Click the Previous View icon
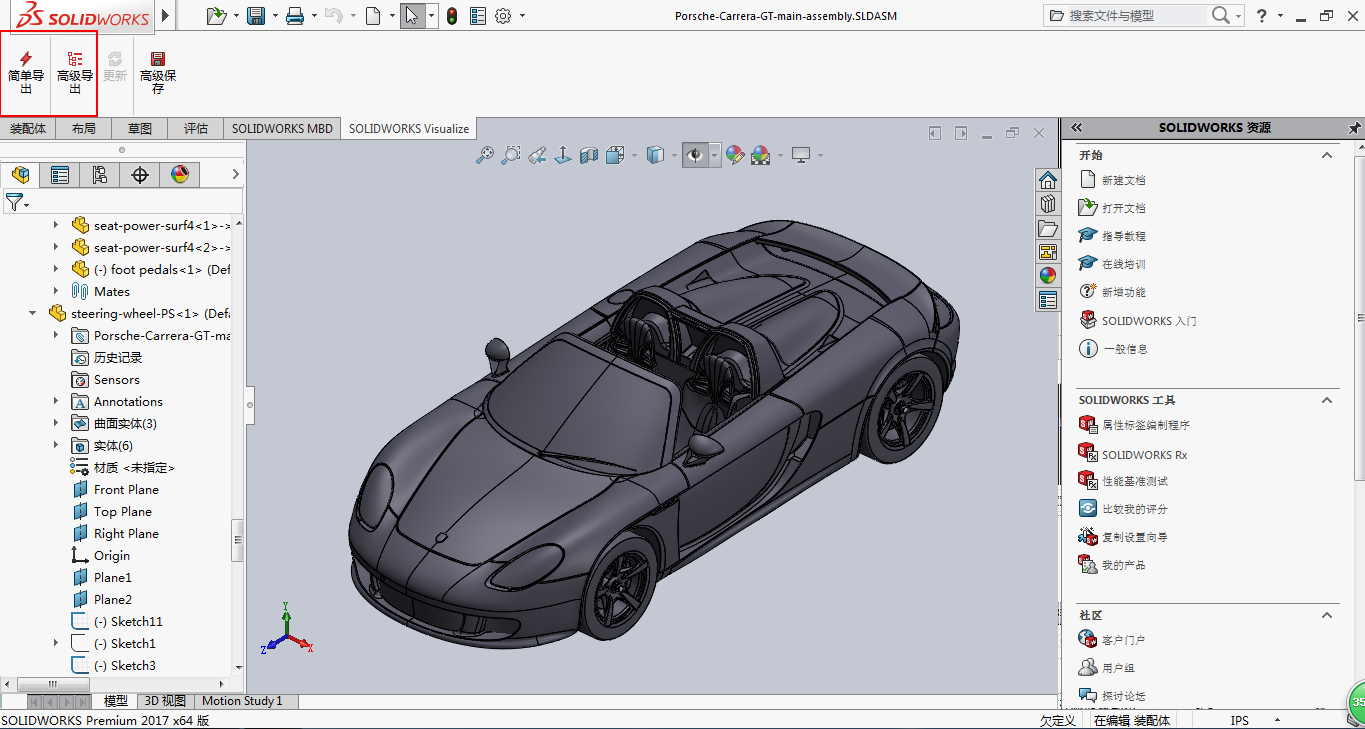 click(537, 155)
